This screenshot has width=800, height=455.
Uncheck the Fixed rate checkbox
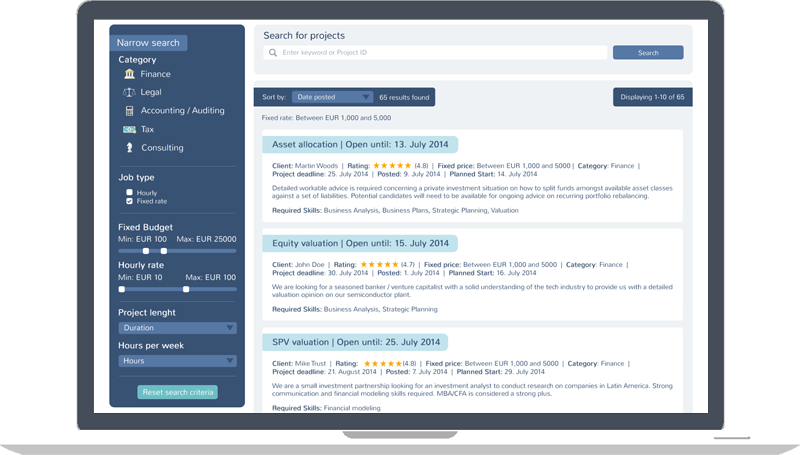coord(129,201)
